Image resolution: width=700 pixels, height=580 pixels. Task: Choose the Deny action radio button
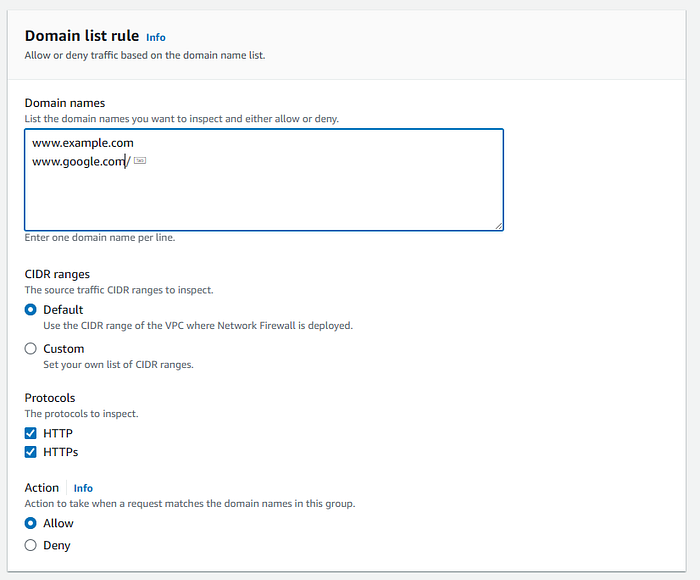[31, 545]
